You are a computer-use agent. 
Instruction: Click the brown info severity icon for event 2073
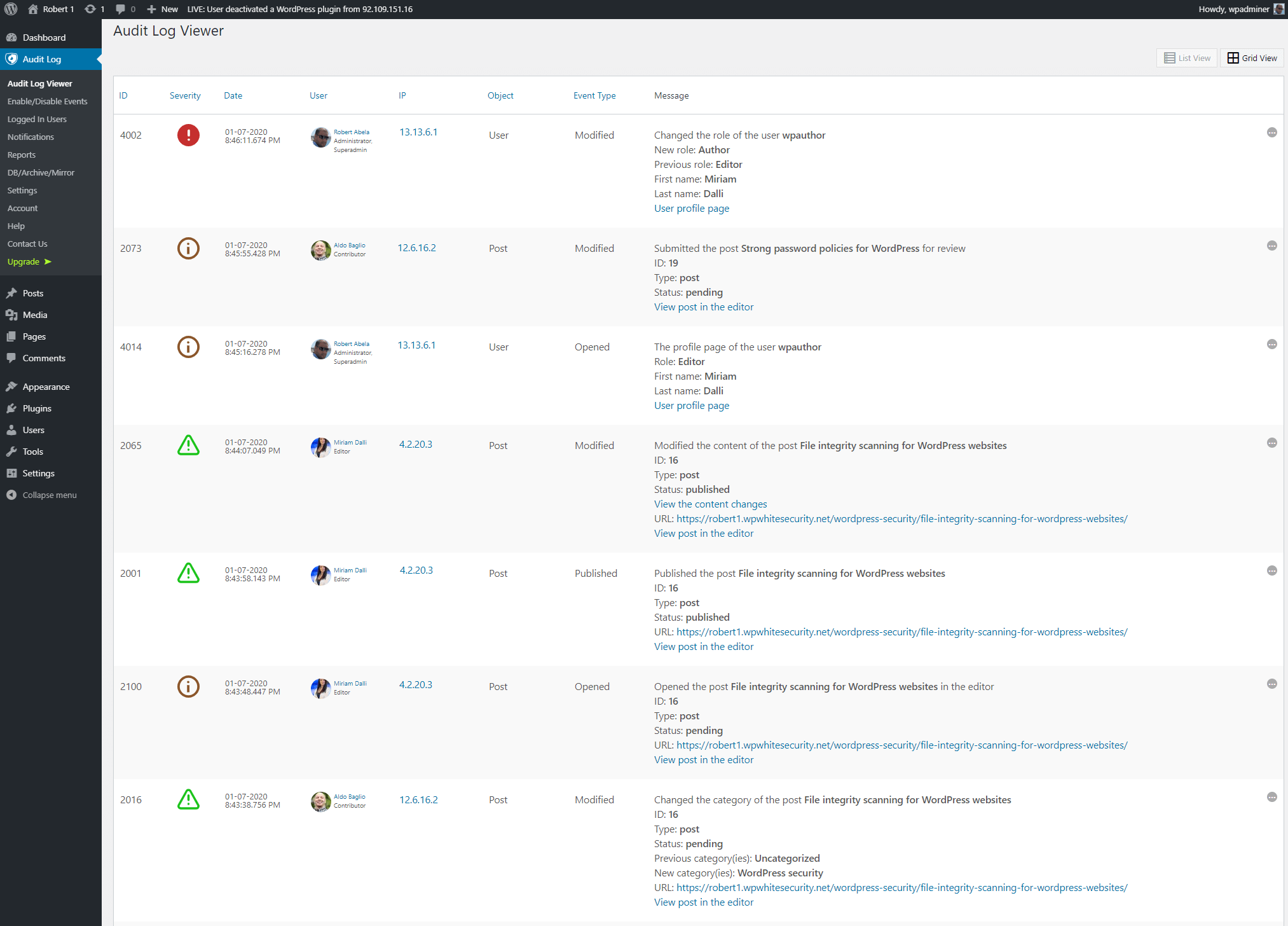pos(188,248)
